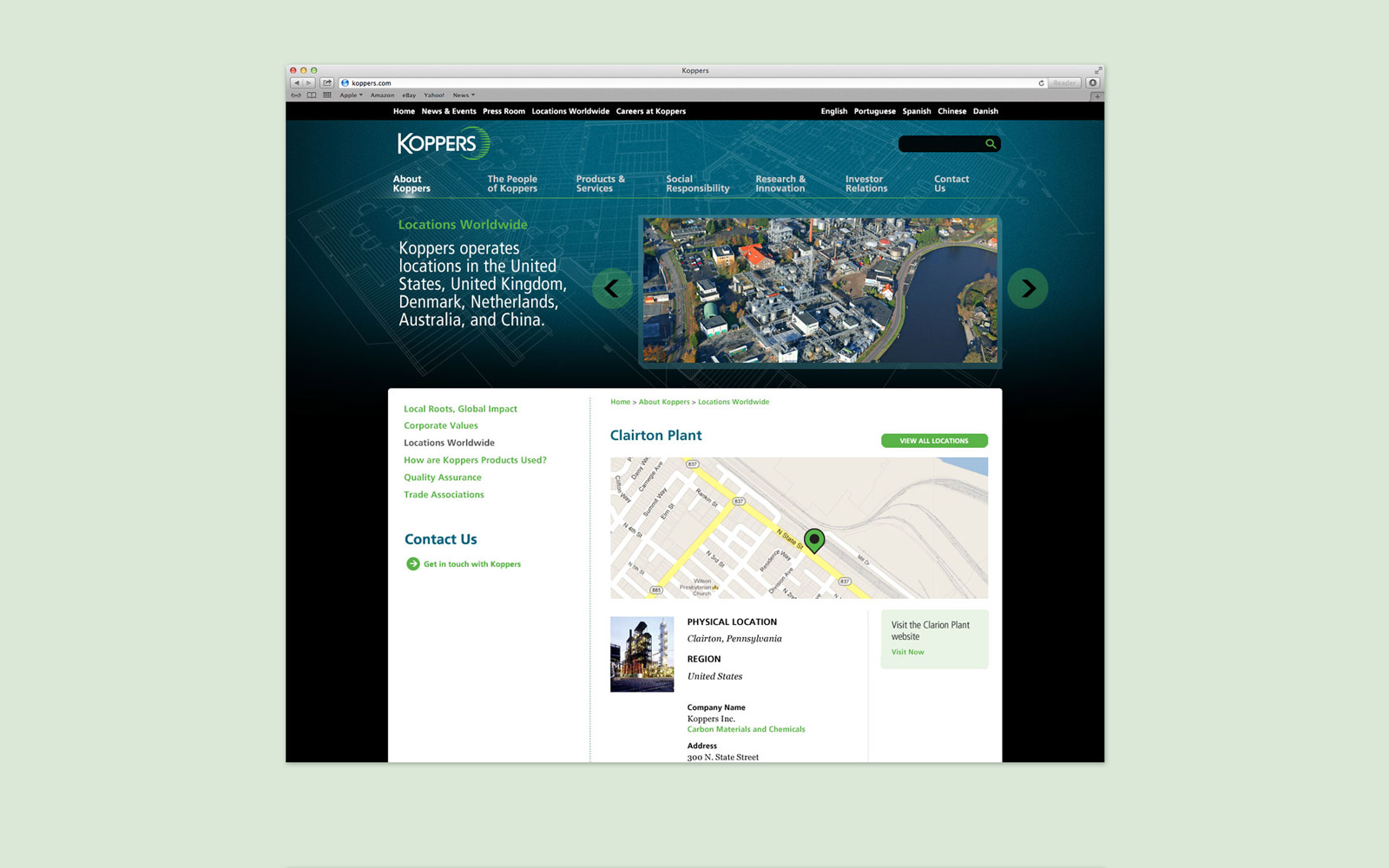Open News & Events in the top bar
The image size is (1389, 868).
[x=449, y=111]
